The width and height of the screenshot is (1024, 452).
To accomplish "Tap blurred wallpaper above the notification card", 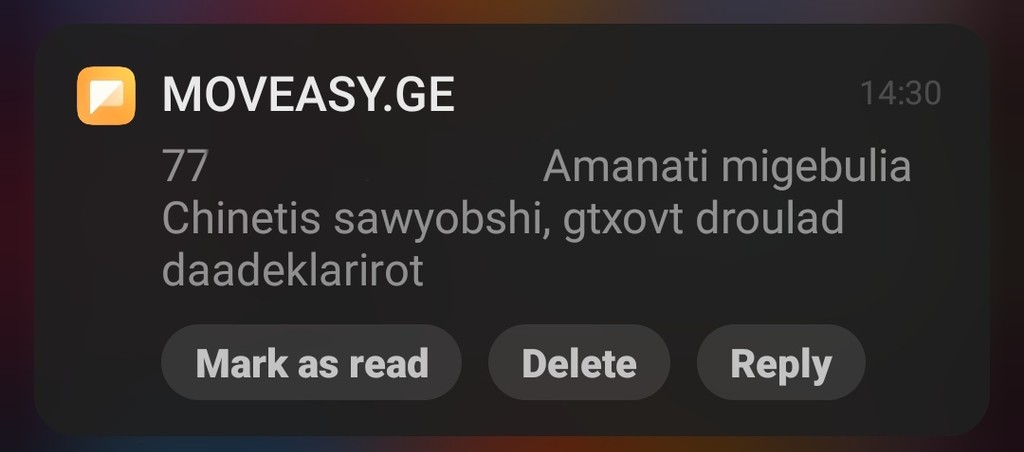I will (512, 11).
